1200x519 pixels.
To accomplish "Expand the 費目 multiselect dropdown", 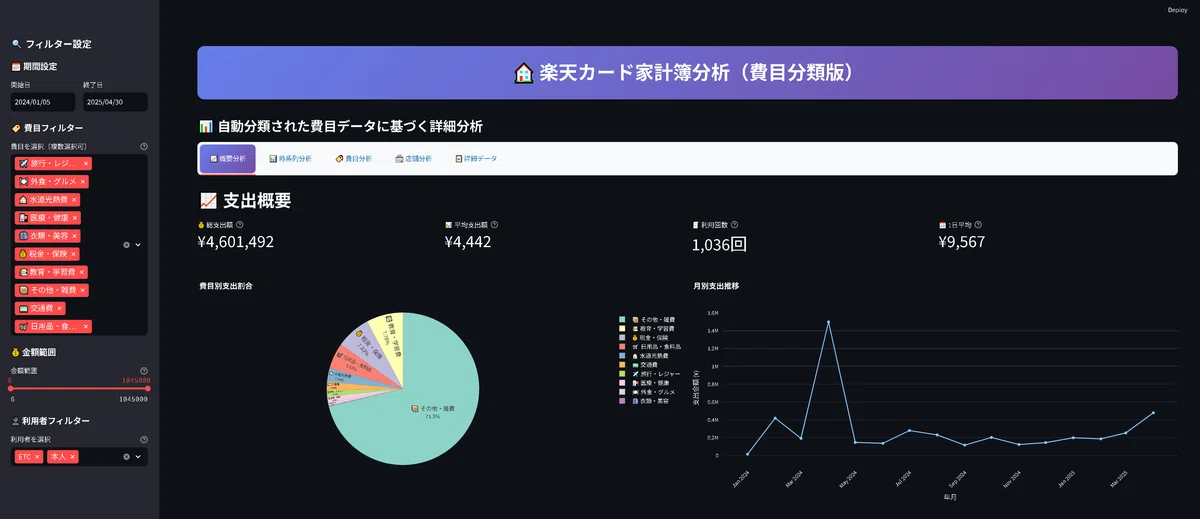I will pyautogui.click(x=138, y=244).
